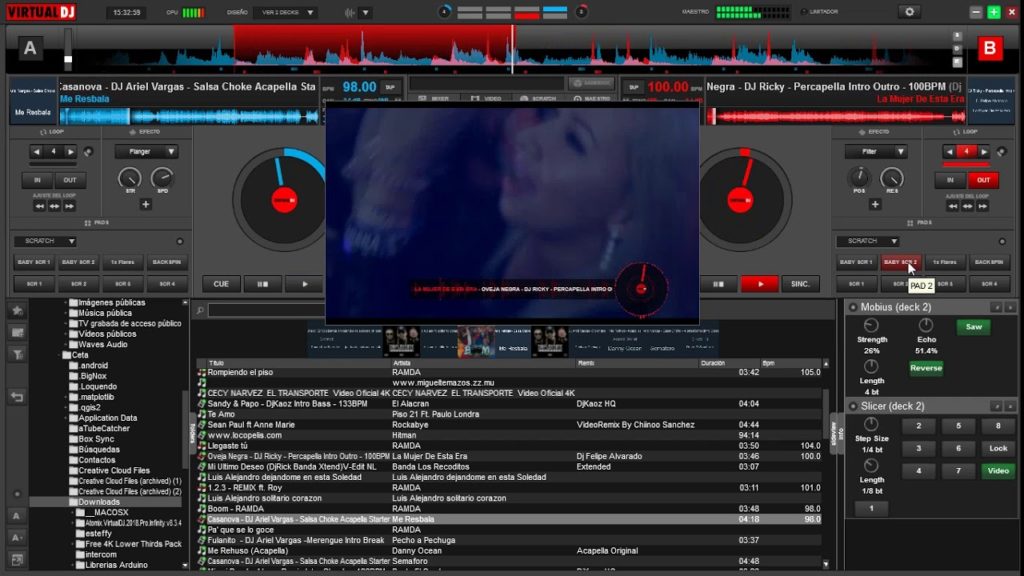1024x576 pixels.
Task: Click the waveform display icon in top bar
Action: [x=350, y=12]
